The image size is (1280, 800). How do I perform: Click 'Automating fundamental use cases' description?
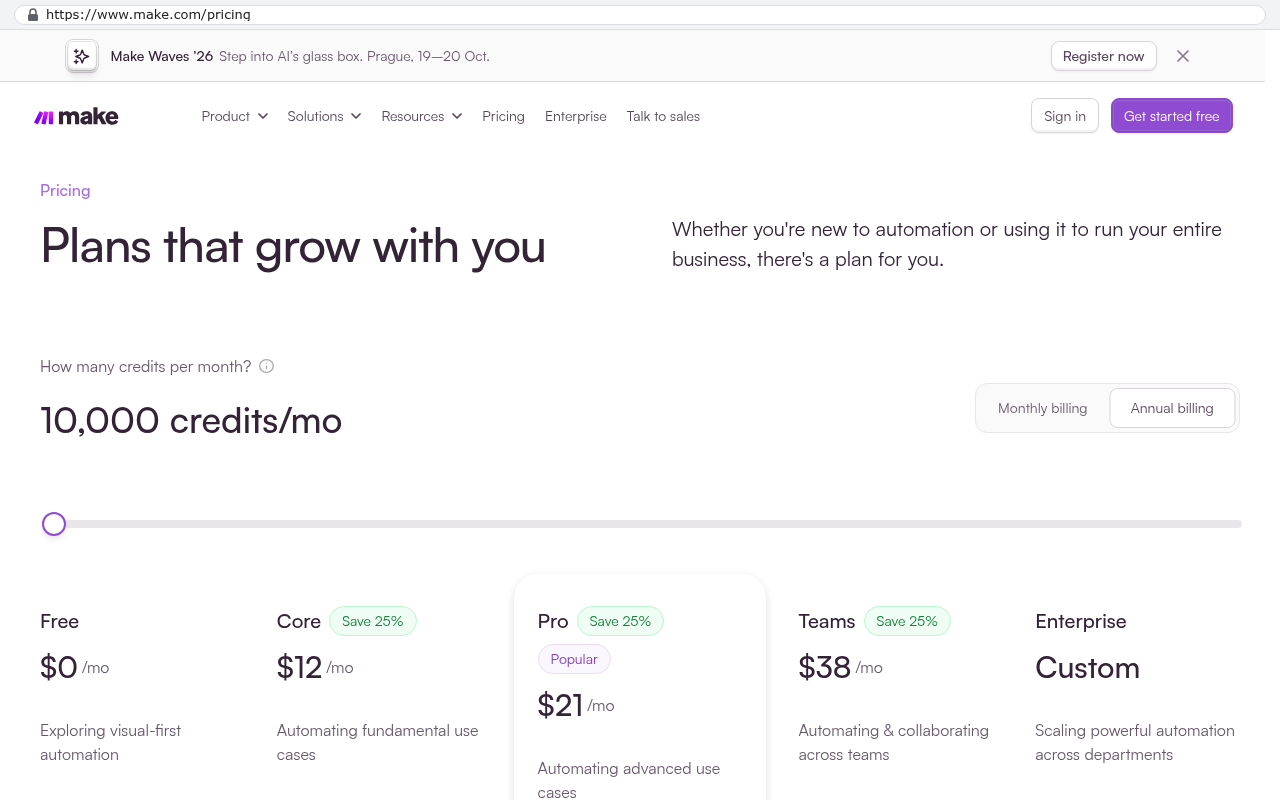tap(378, 742)
